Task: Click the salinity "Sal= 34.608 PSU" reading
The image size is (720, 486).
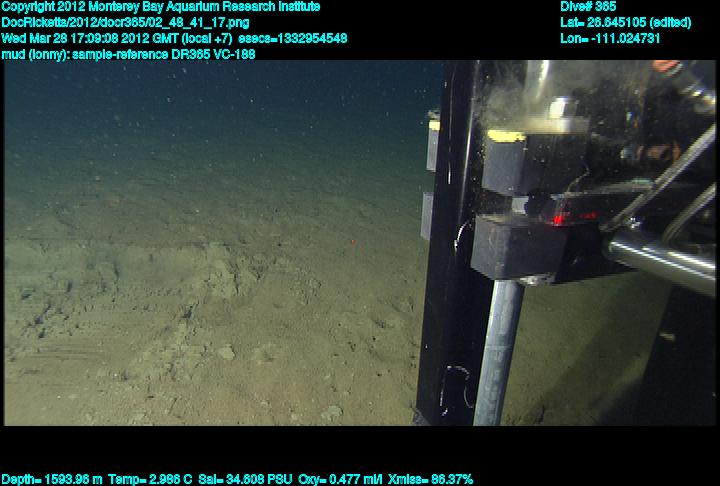Action: pyautogui.click(x=245, y=480)
